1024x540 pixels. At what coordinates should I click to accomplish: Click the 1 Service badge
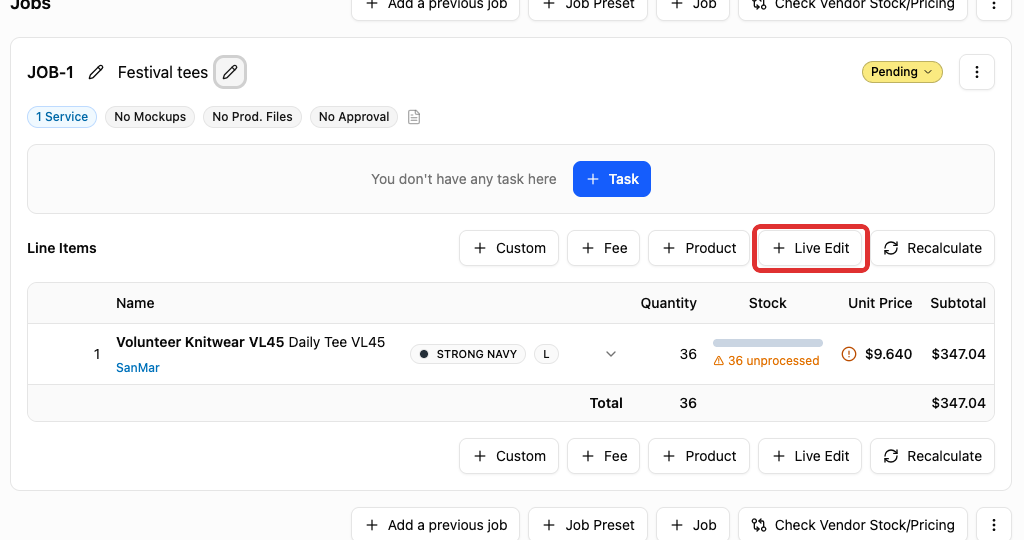pos(62,117)
